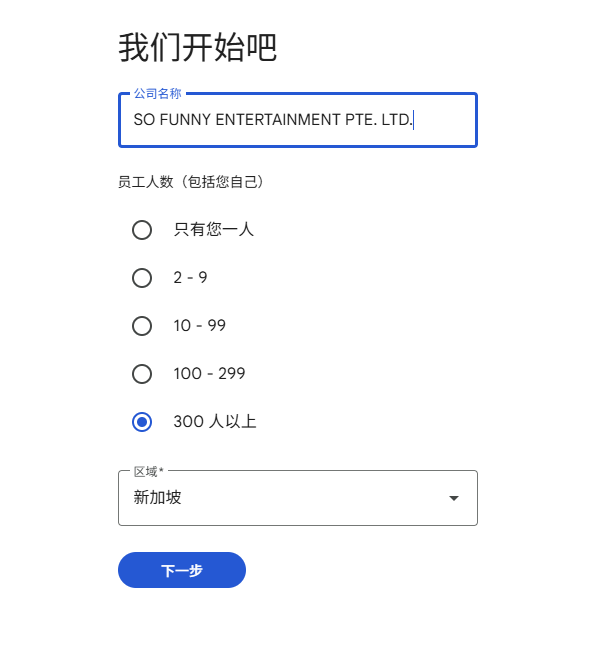Screen dimensions: 604x649
Task: Click the 新加坡 selected region value
Action: click(158, 498)
